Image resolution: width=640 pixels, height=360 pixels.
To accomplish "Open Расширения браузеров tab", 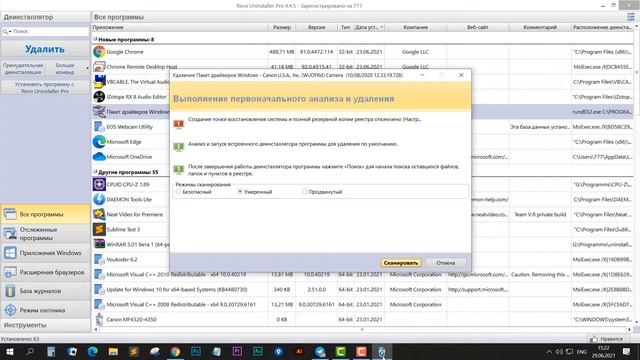I will 45,272.
